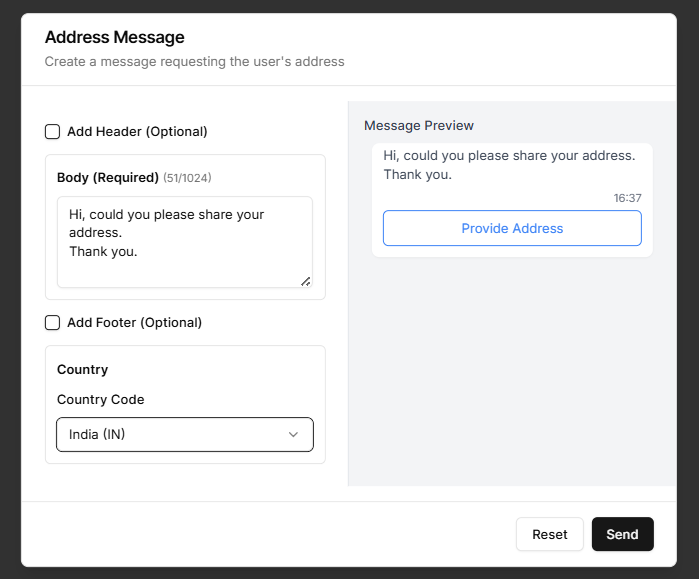Click the 'Country' section heading
The image size is (699, 579).
(x=82, y=370)
